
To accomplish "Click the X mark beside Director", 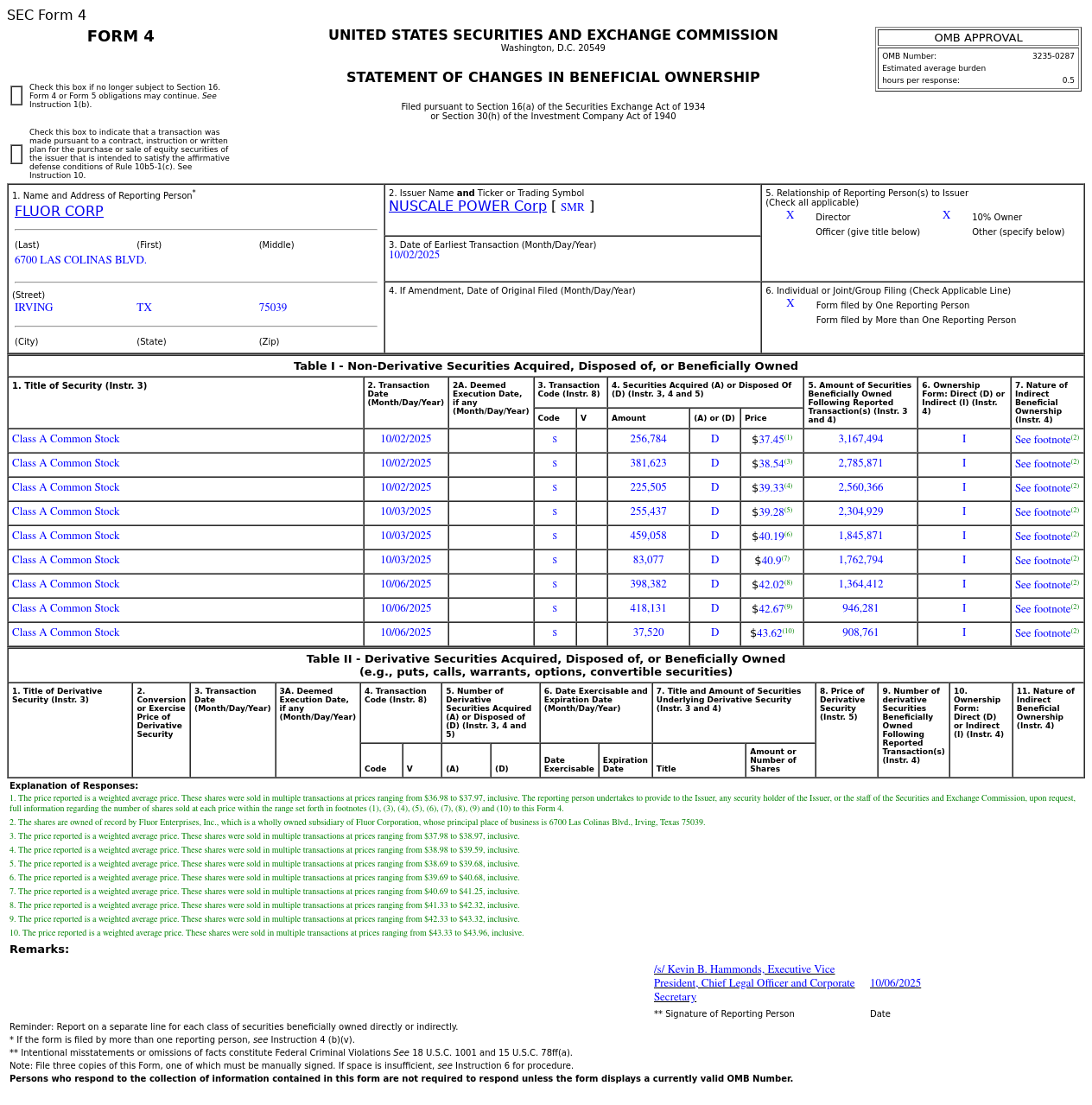I will point(790,216).
